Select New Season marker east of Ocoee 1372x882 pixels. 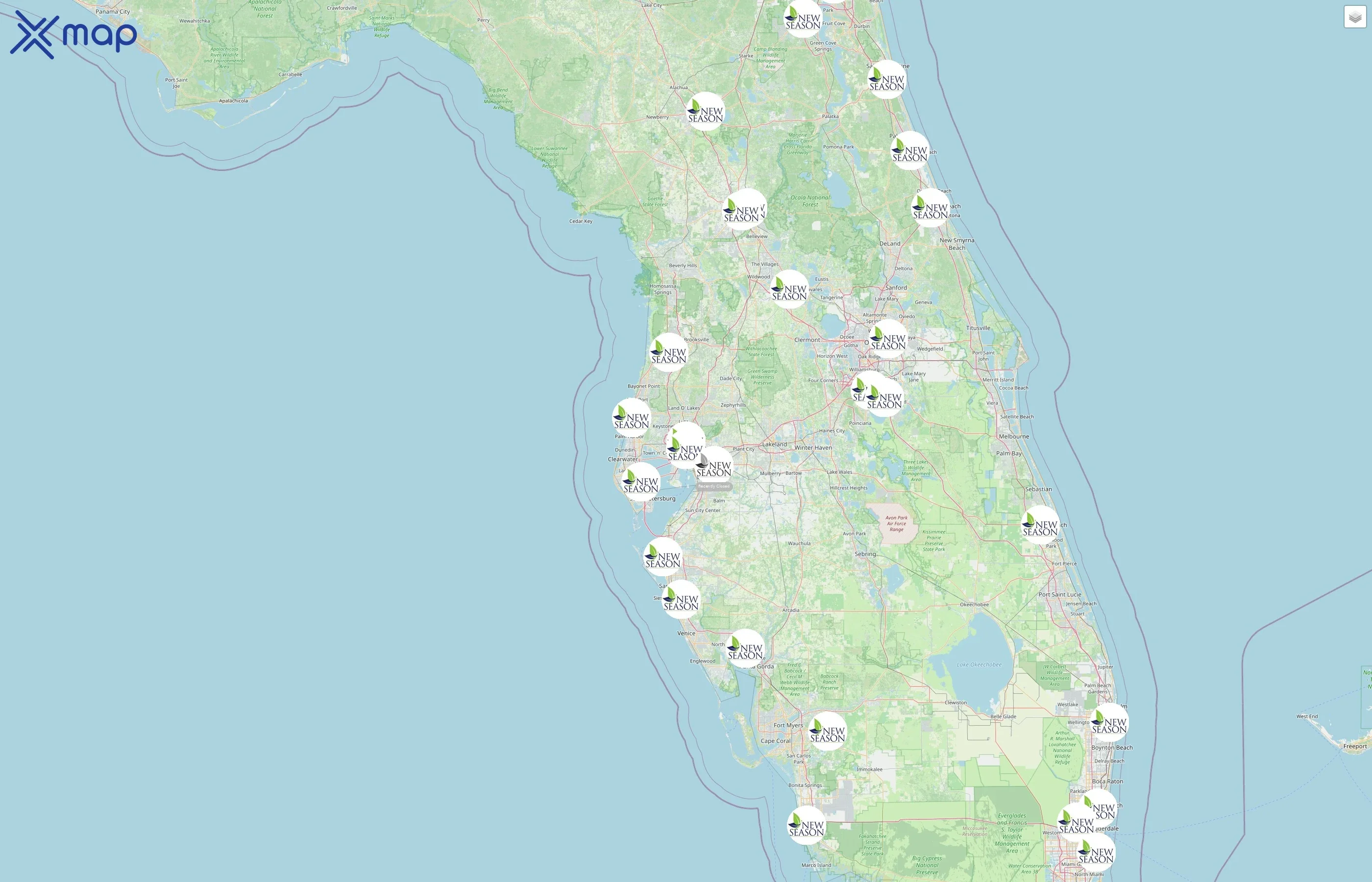[x=888, y=339]
